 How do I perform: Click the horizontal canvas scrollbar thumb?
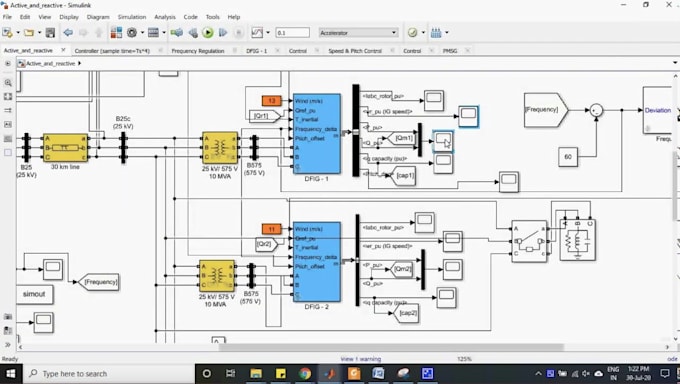pos(391,347)
